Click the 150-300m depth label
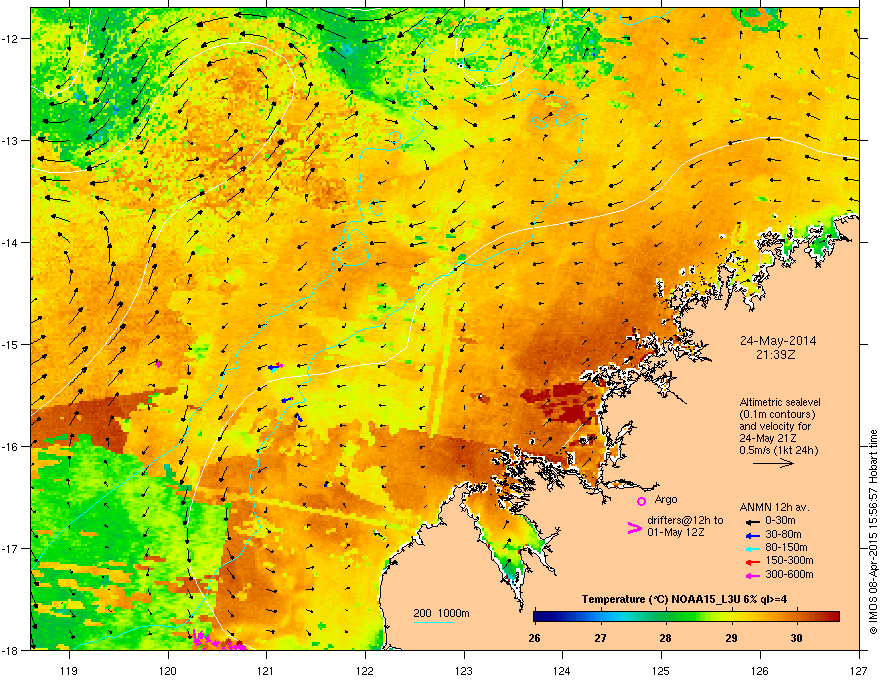The height and width of the screenshot is (680, 880). pos(789,560)
